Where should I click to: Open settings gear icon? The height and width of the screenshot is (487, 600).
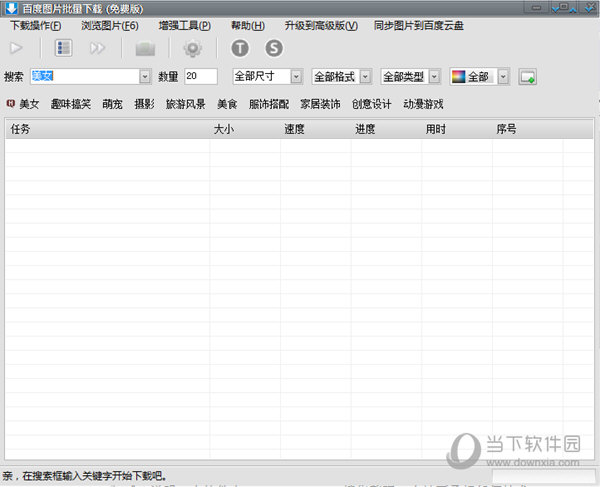pos(192,48)
